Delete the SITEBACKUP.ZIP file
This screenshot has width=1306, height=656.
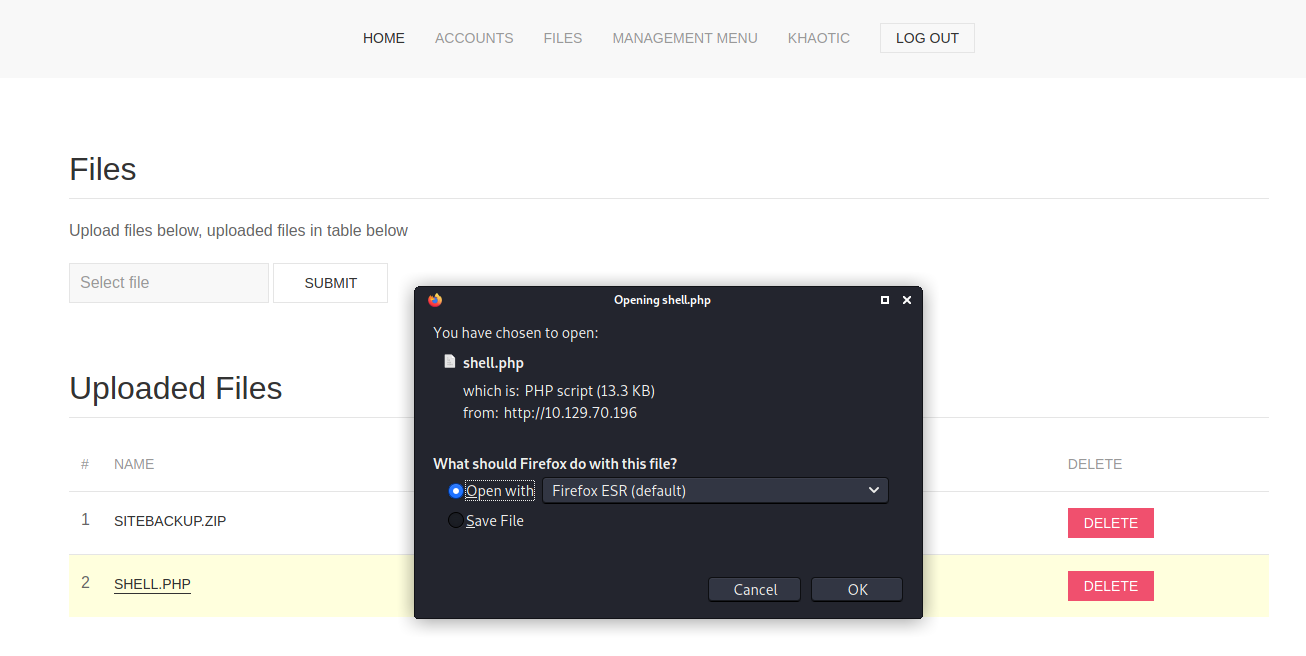1110,522
